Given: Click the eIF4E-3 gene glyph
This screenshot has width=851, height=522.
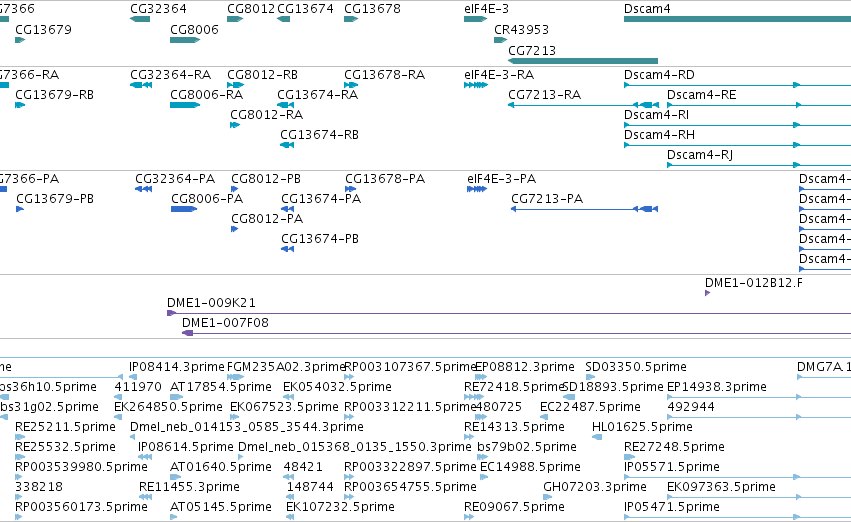Looking at the screenshot, I should (475, 19).
